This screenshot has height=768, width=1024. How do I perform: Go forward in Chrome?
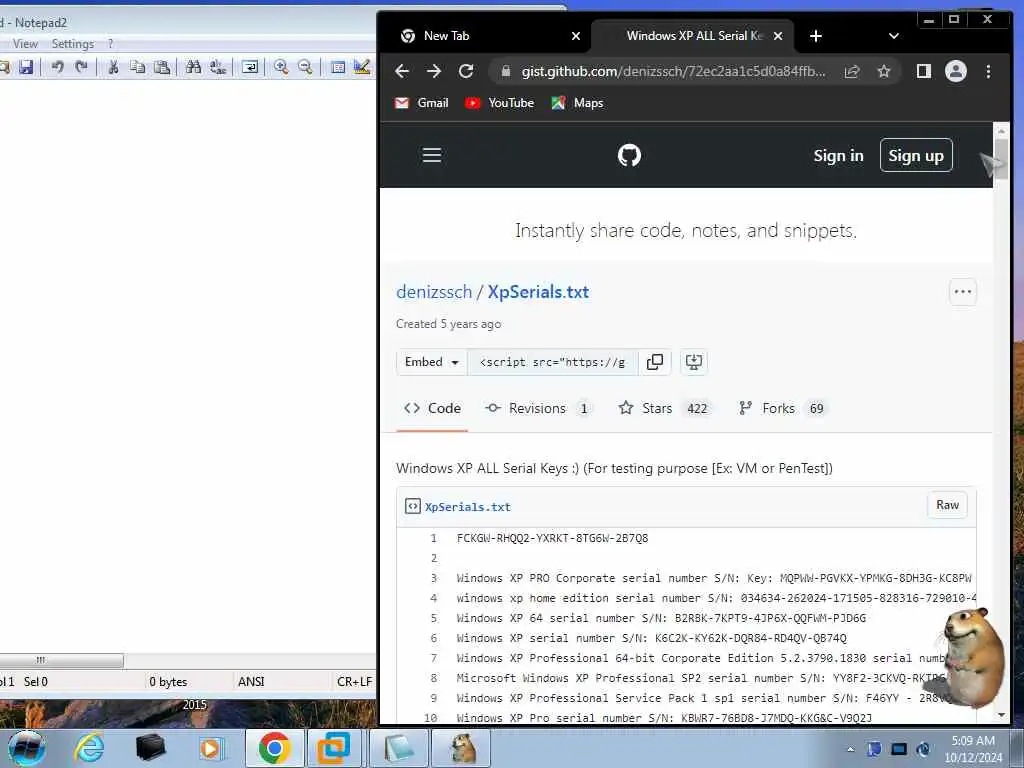coord(434,71)
